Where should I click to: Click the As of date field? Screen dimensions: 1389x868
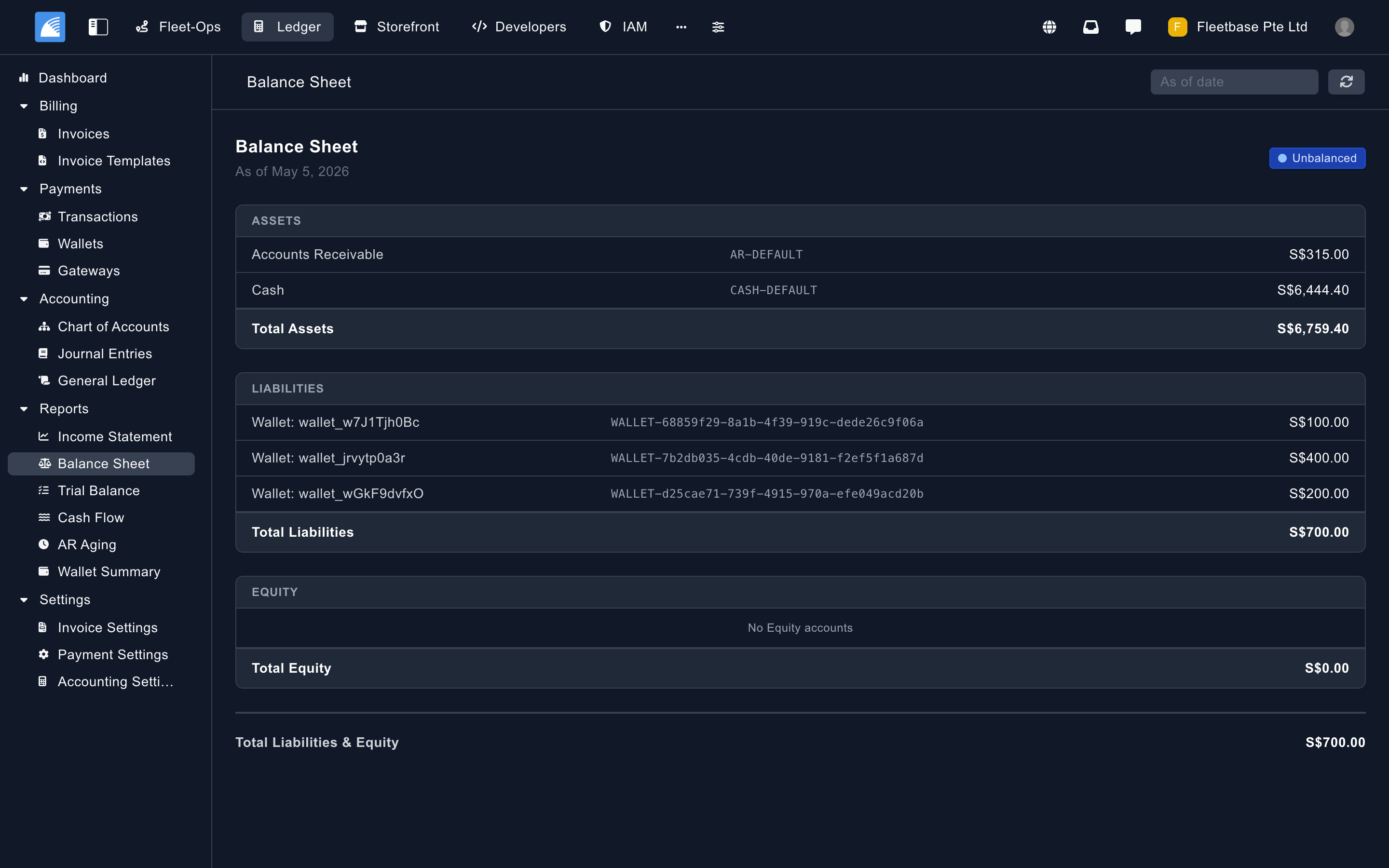click(x=1234, y=82)
